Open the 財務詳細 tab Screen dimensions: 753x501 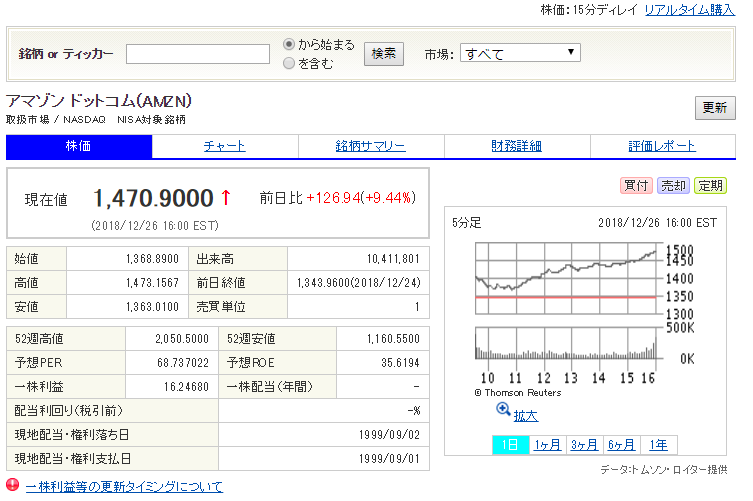(x=516, y=146)
